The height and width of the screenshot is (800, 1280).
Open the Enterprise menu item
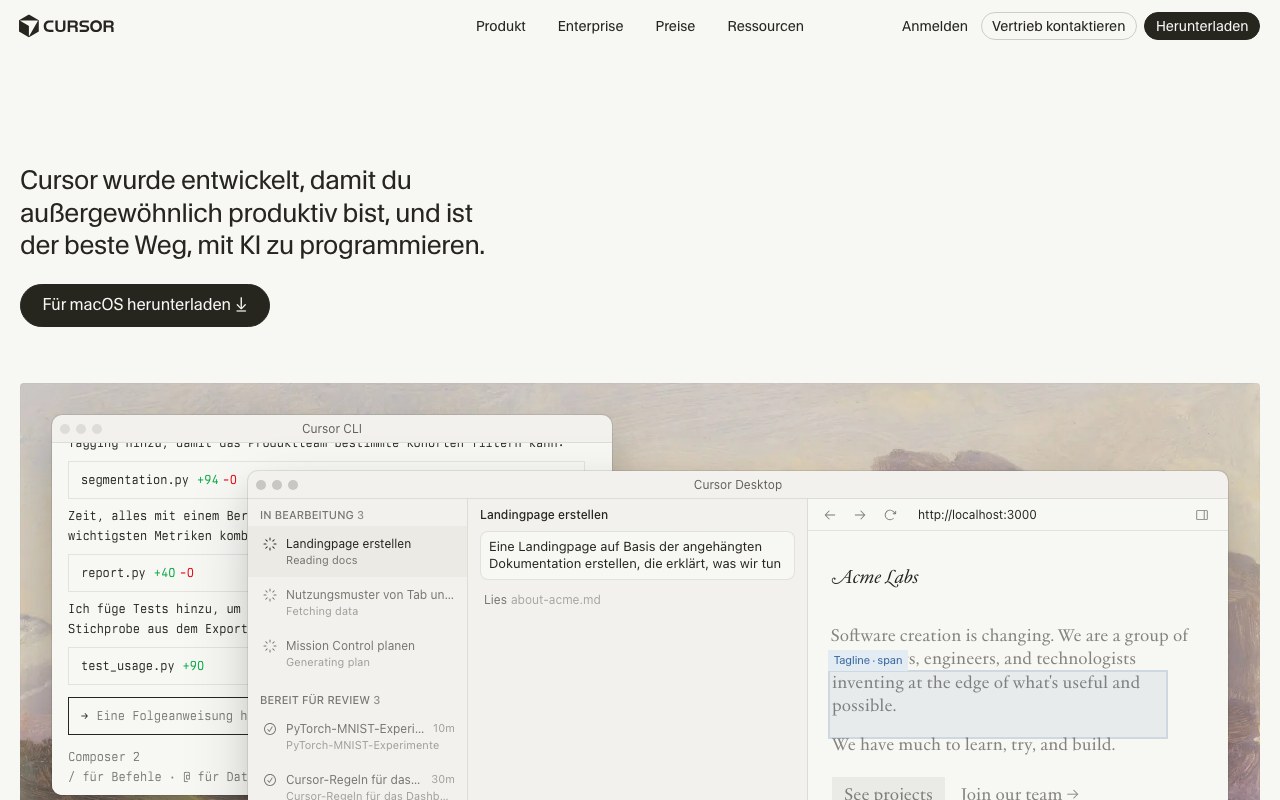pyautogui.click(x=590, y=26)
